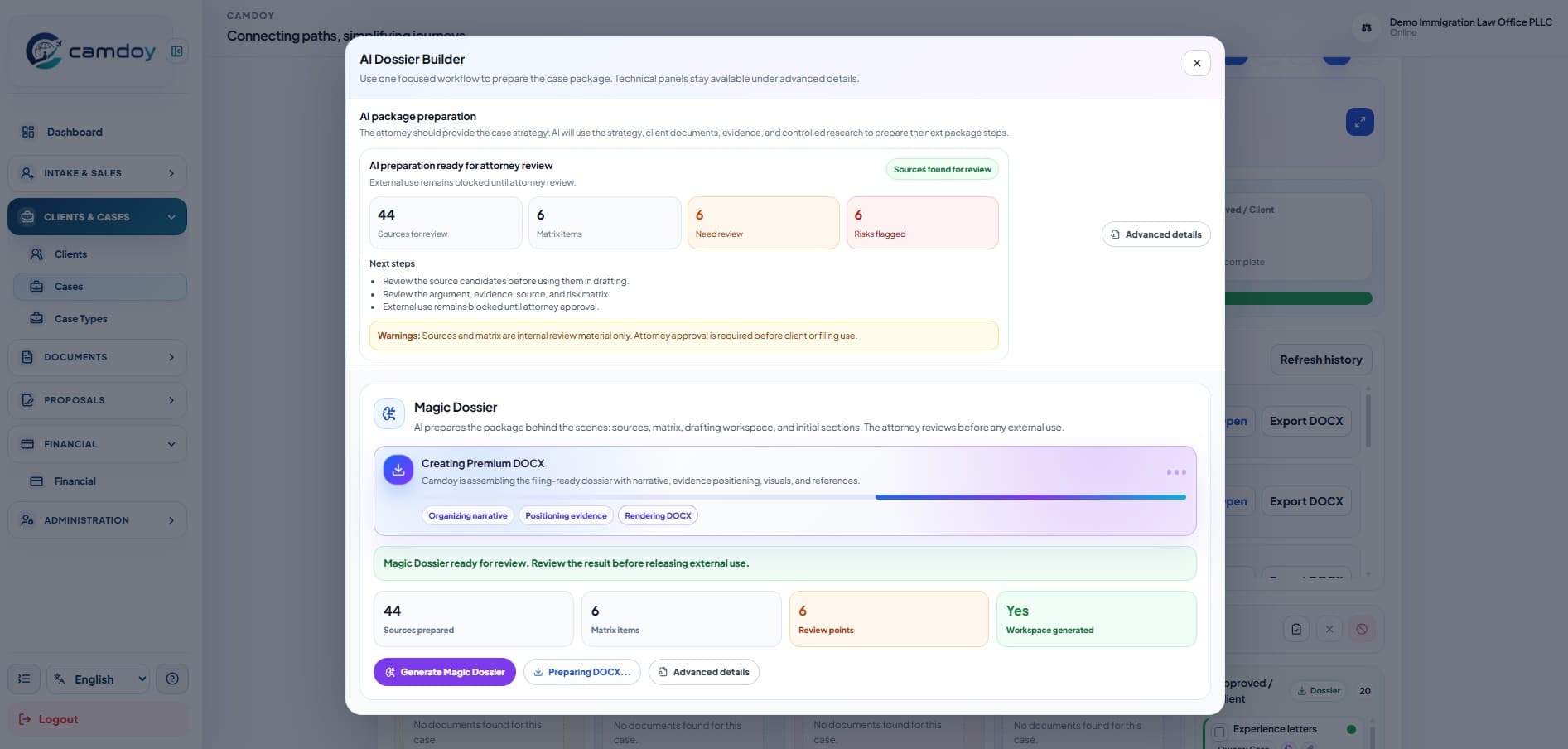Image resolution: width=1568 pixels, height=749 pixels.
Task: Expand the Intake & Sales chevron
Action: point(171,173)
